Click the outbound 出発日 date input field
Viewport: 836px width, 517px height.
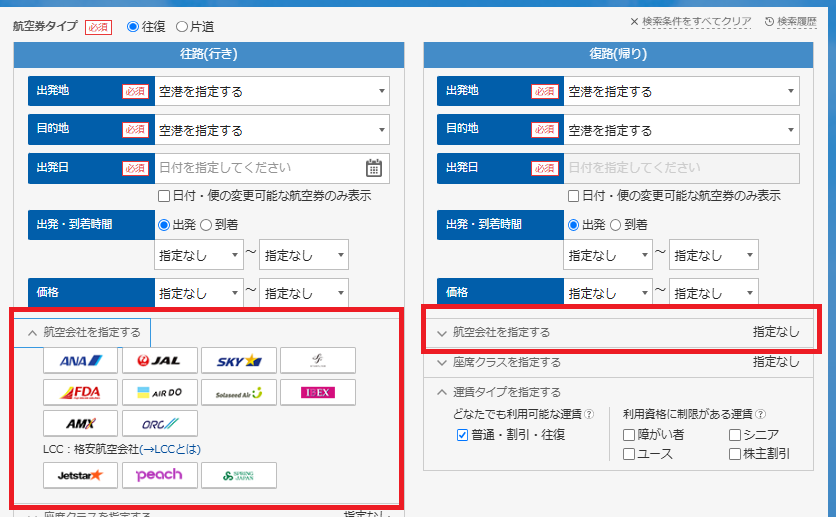258,168
